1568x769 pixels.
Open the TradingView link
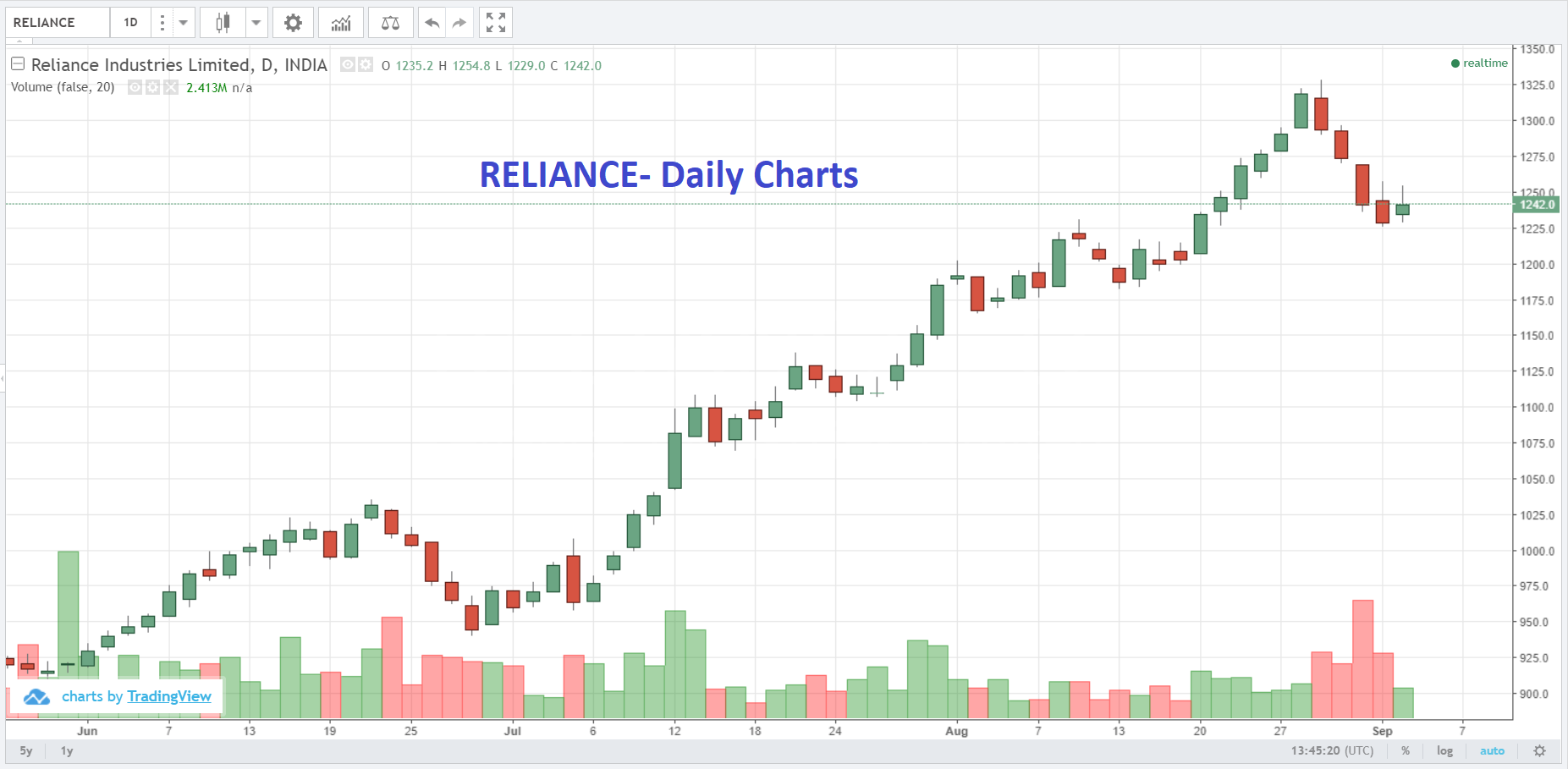coord(169,696)
